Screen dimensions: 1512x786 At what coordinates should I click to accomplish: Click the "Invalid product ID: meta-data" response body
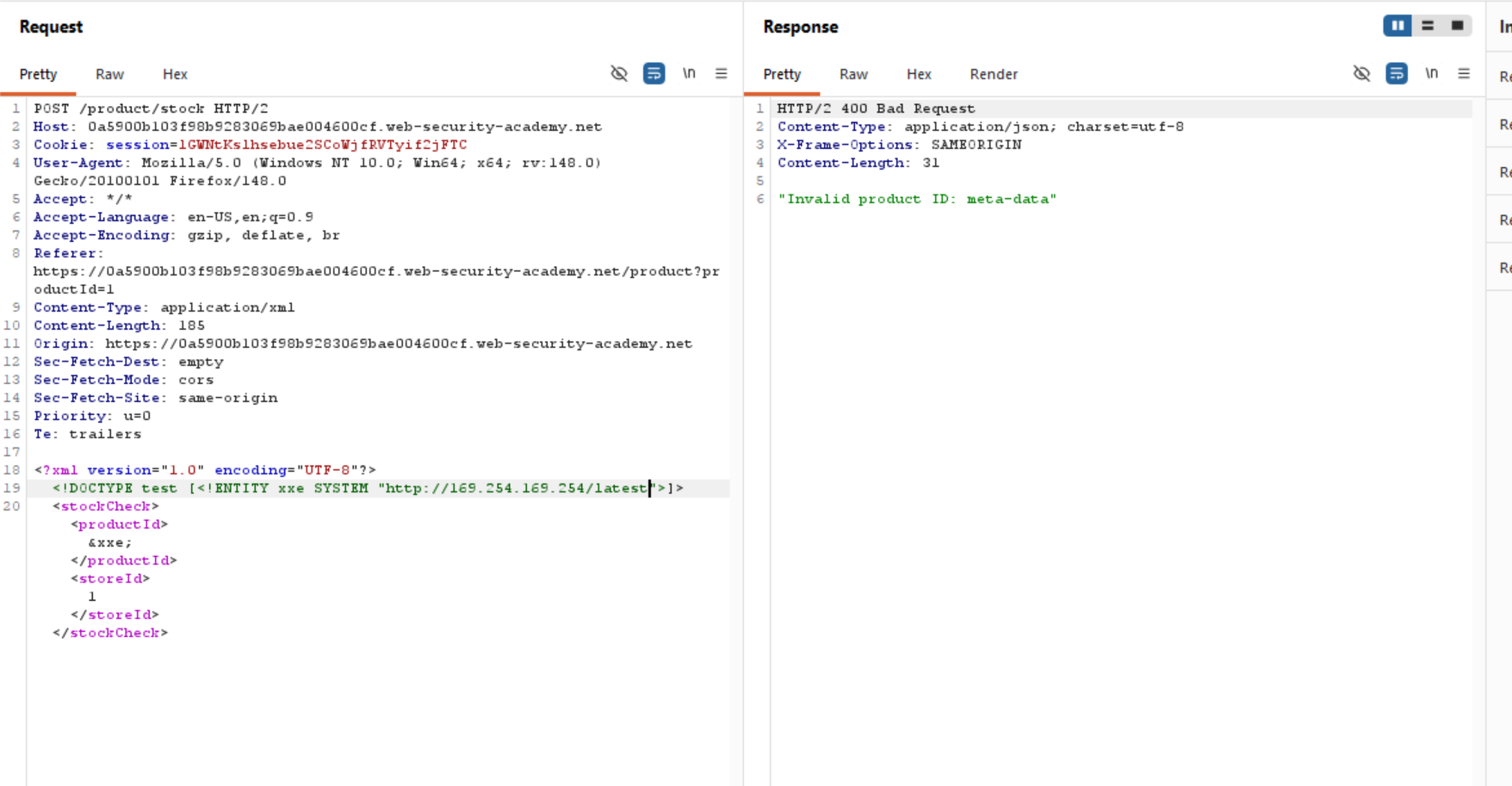[x=917, y=199]
